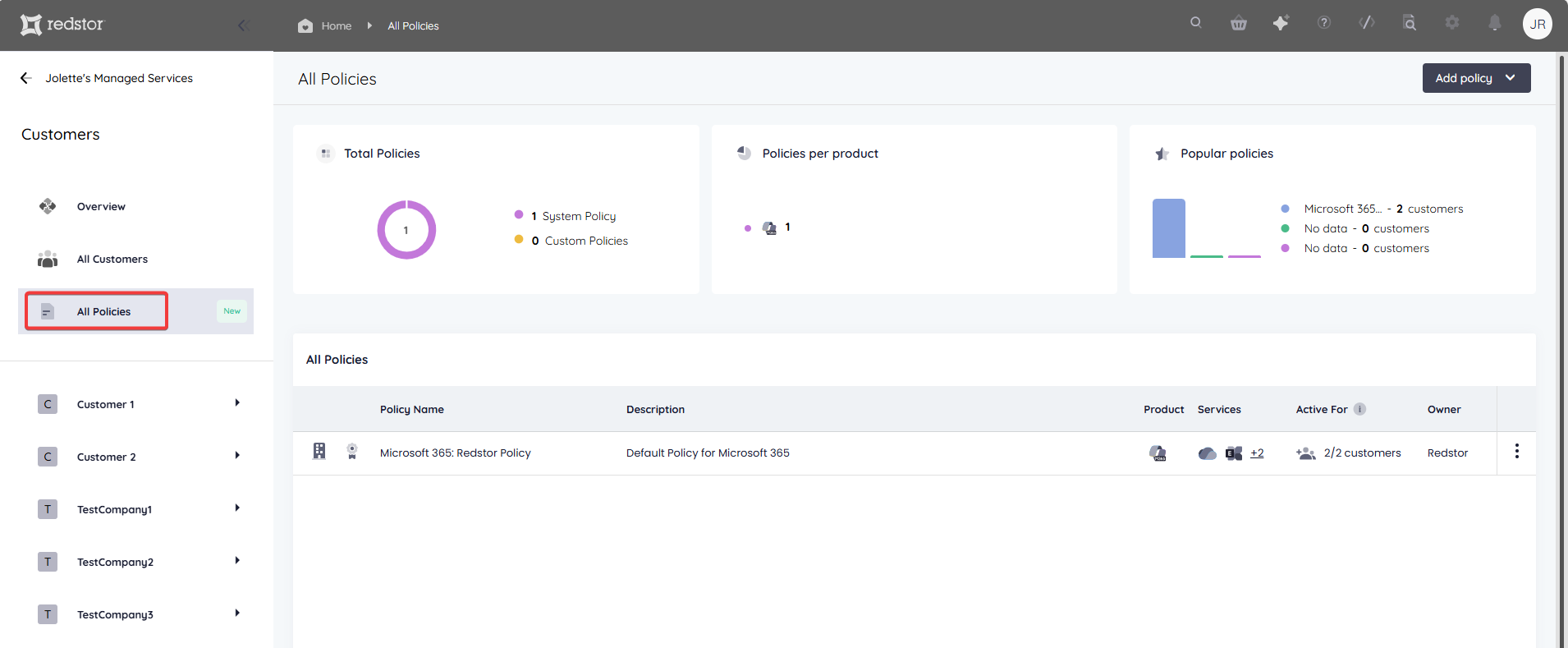This screenshot has height=648, width=1568.
Task: Click the Total Policies donut chart
Action: click(x=406, y=230)
